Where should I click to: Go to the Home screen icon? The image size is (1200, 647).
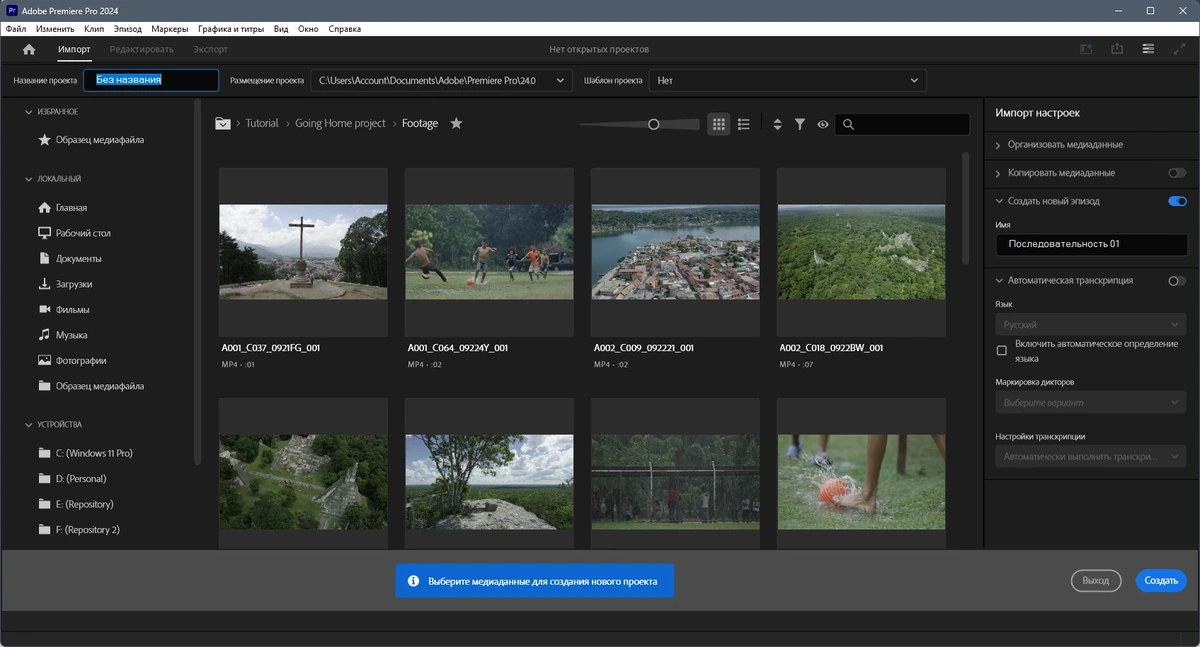pos(28,49)
